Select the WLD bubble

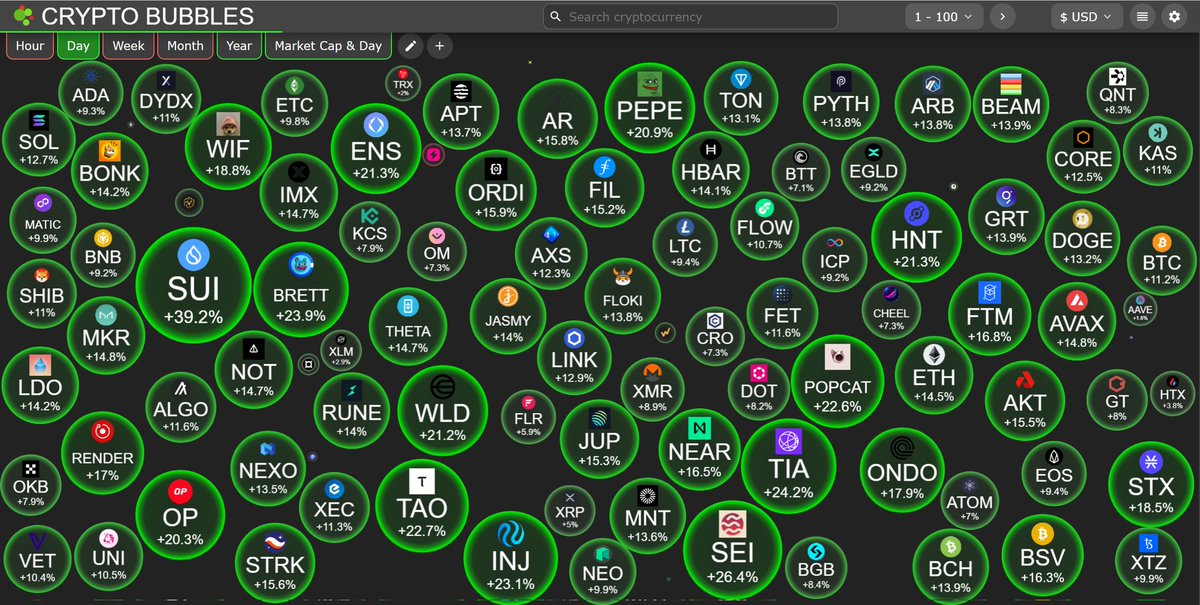[x=442, y=410]
